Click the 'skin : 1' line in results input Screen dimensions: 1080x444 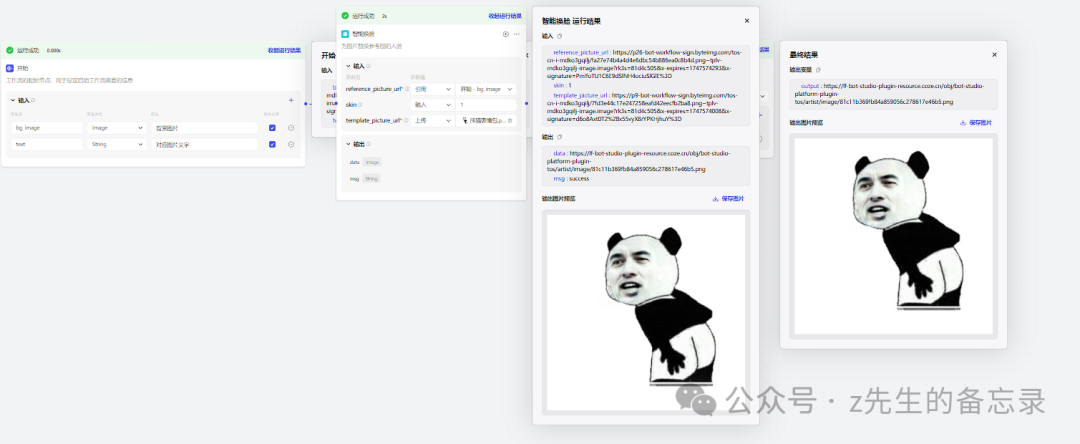tap(563, 85)
